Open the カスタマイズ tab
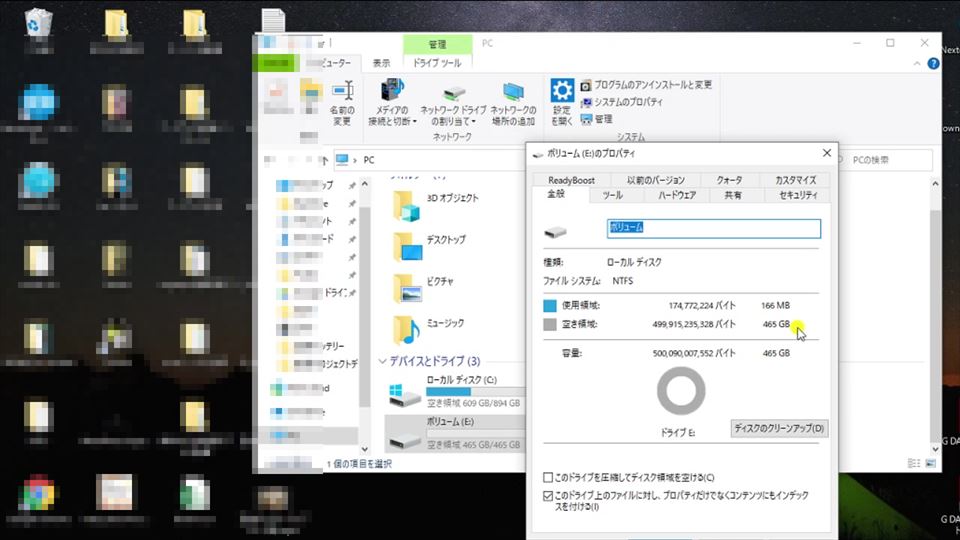This screenshot has width=960, height=540. (x=795, y=180)
